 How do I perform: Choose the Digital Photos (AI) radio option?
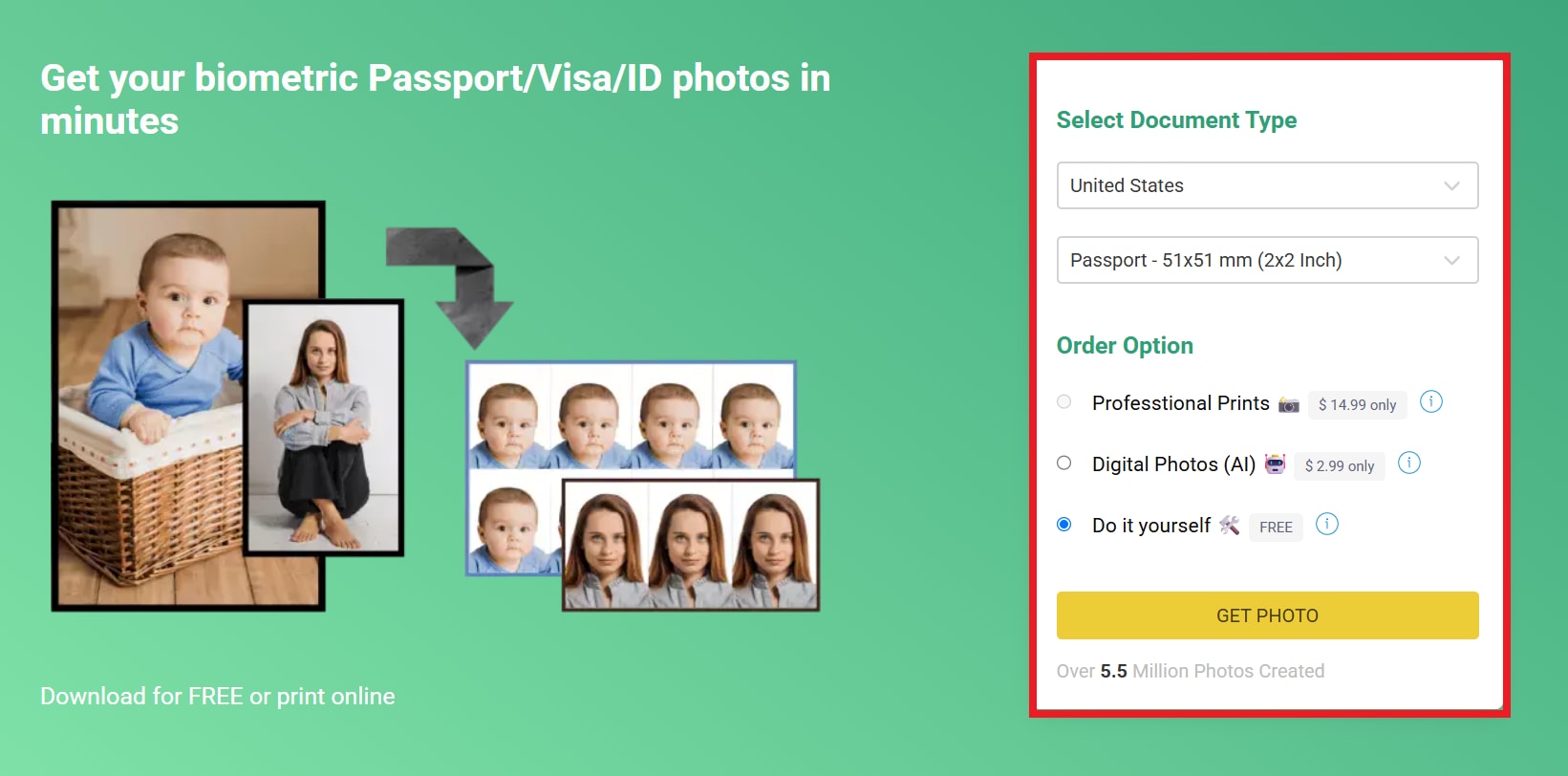coord(1063,463)
